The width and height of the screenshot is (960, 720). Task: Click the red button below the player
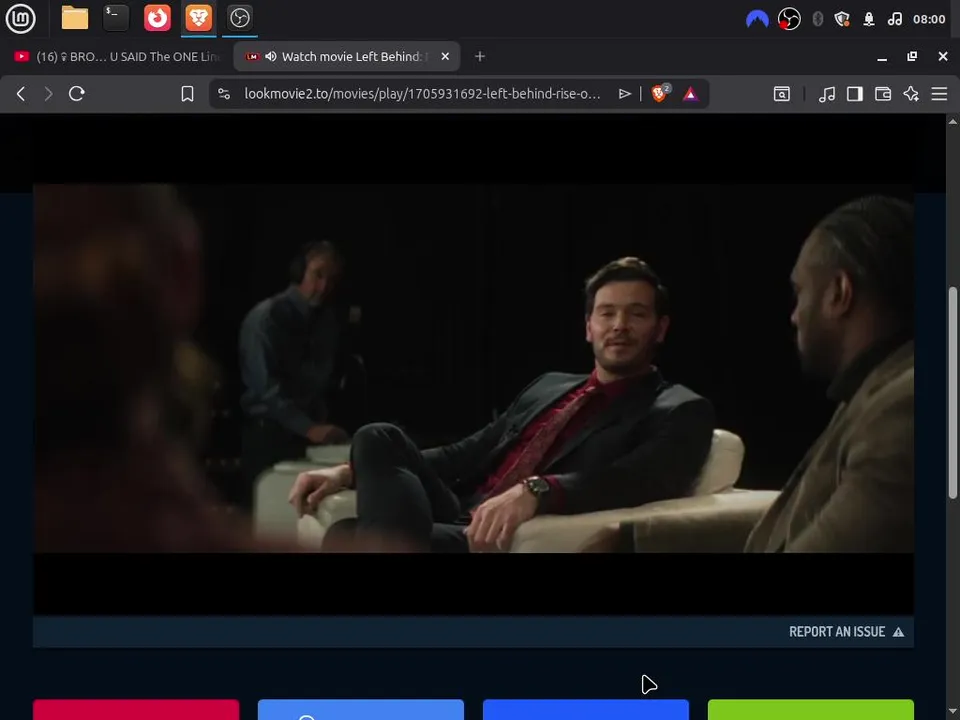pyautogui.click(x=136, y=710)
